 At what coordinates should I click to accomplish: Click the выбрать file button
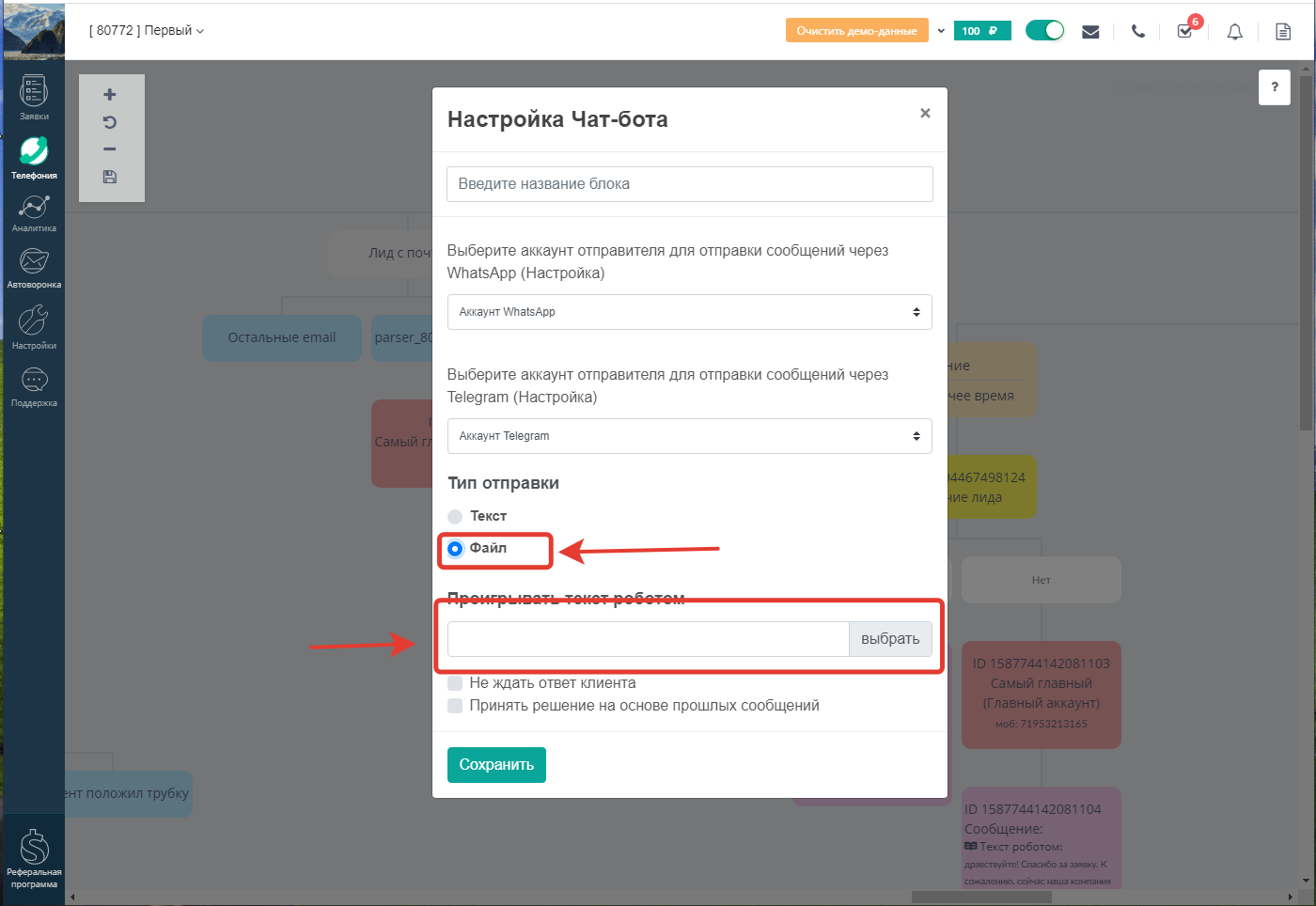tap(890, 639)
